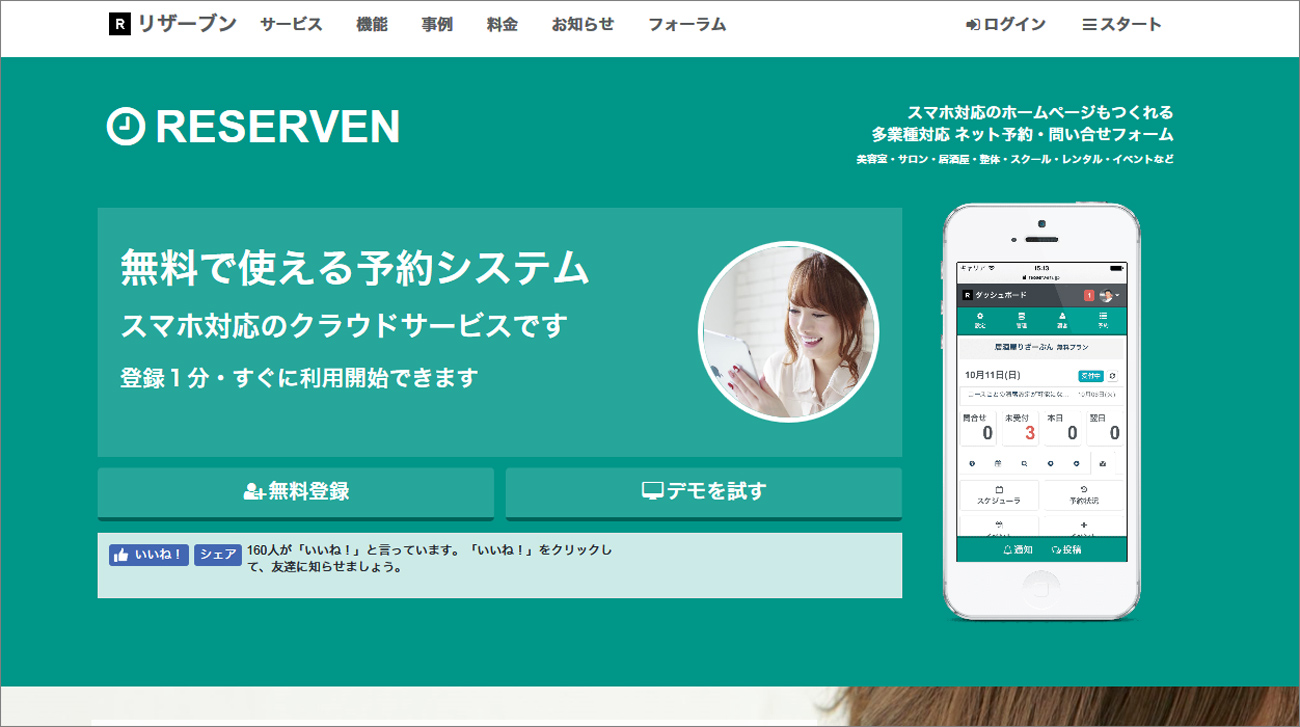Click the 160人が「いいね！」 like count text

click(429, 558)
